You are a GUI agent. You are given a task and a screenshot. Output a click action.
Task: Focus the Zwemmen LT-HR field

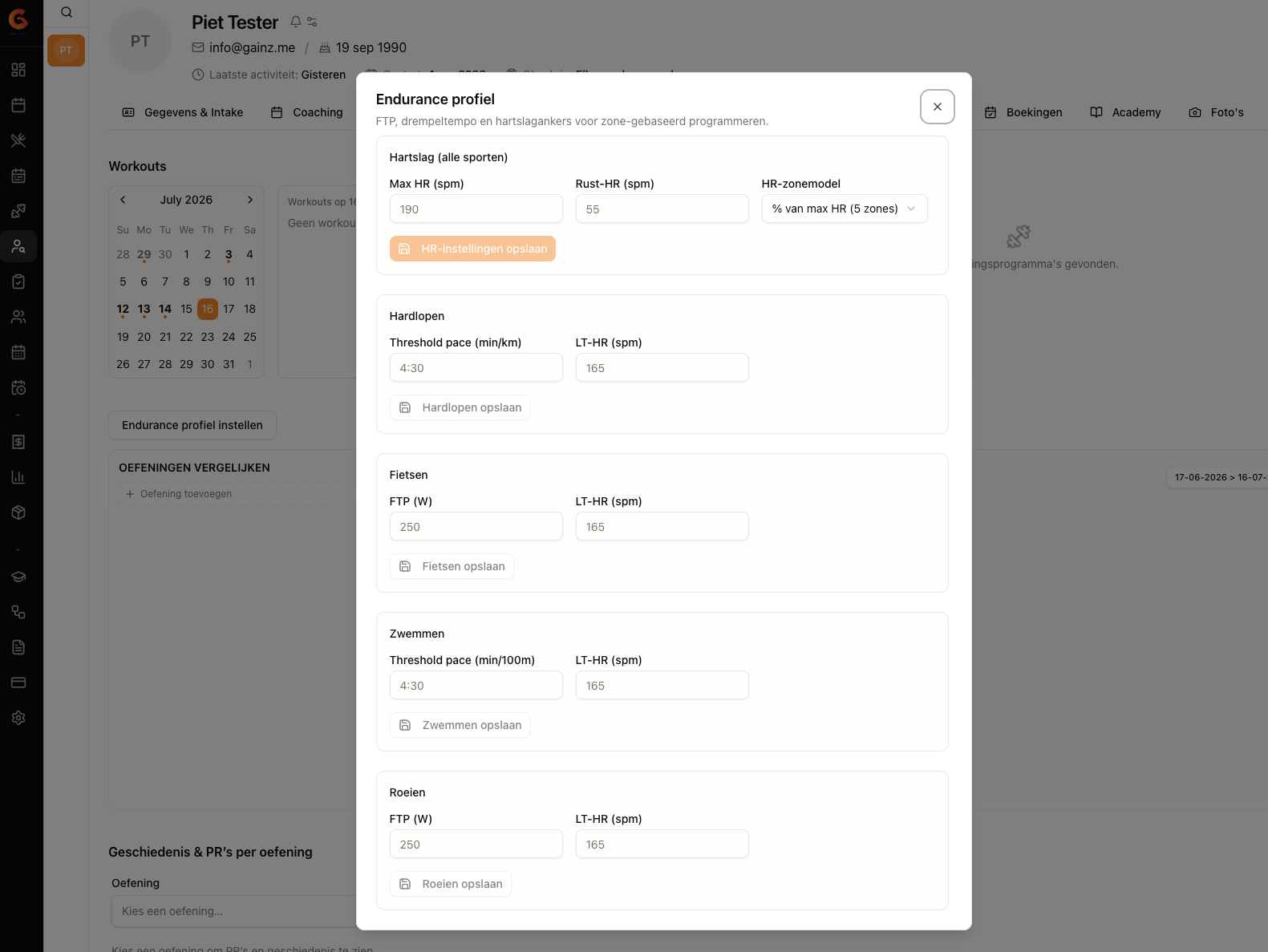pos(662,685)
